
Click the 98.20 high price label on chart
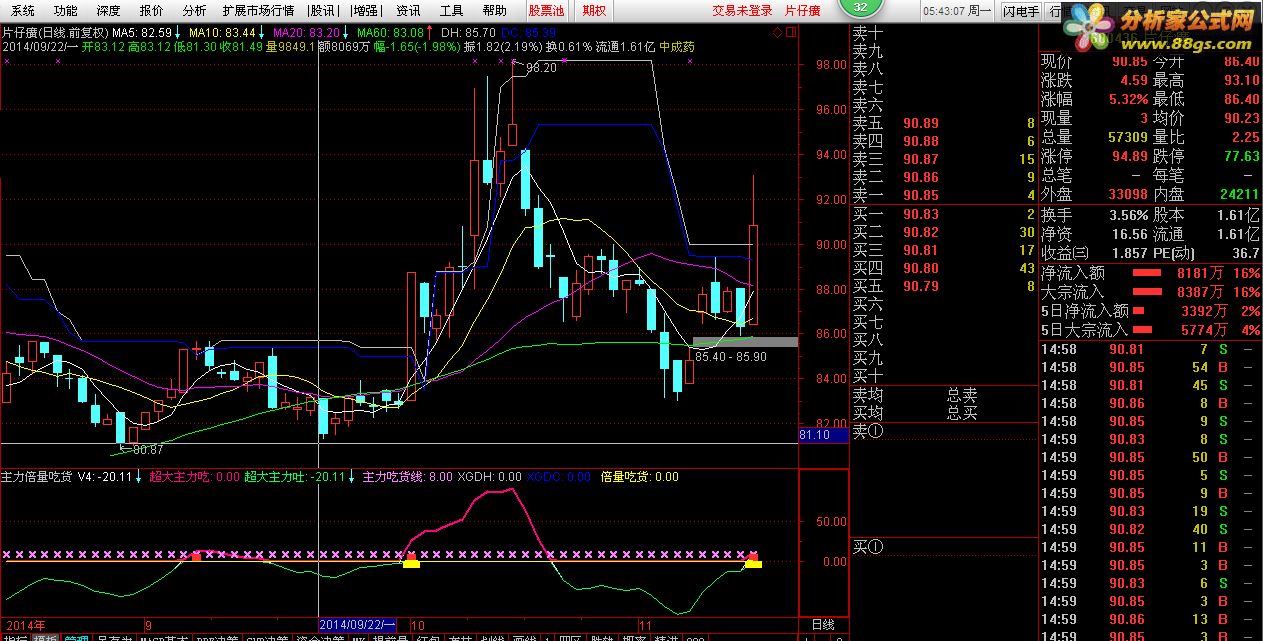[541, 68]
